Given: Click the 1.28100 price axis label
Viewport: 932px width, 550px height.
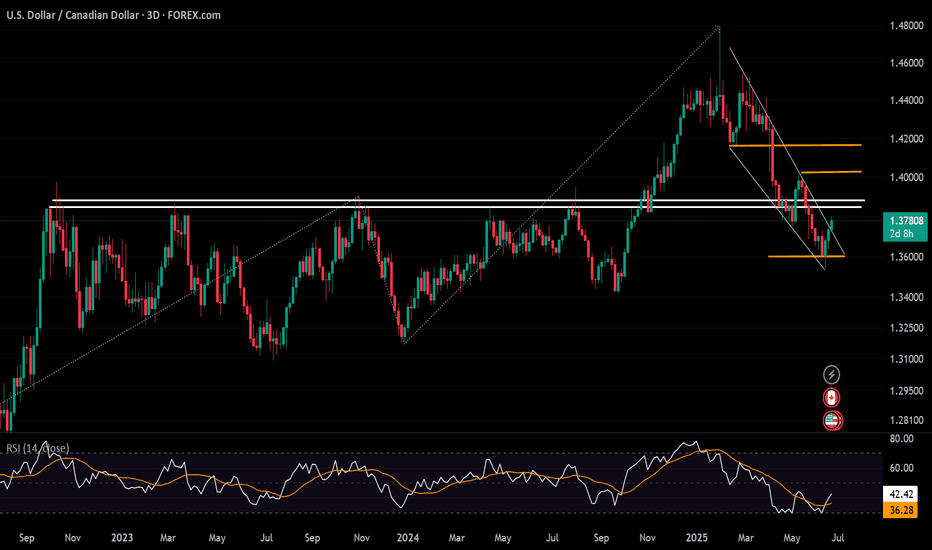Looking at the screenshot, I should [906, 420].
